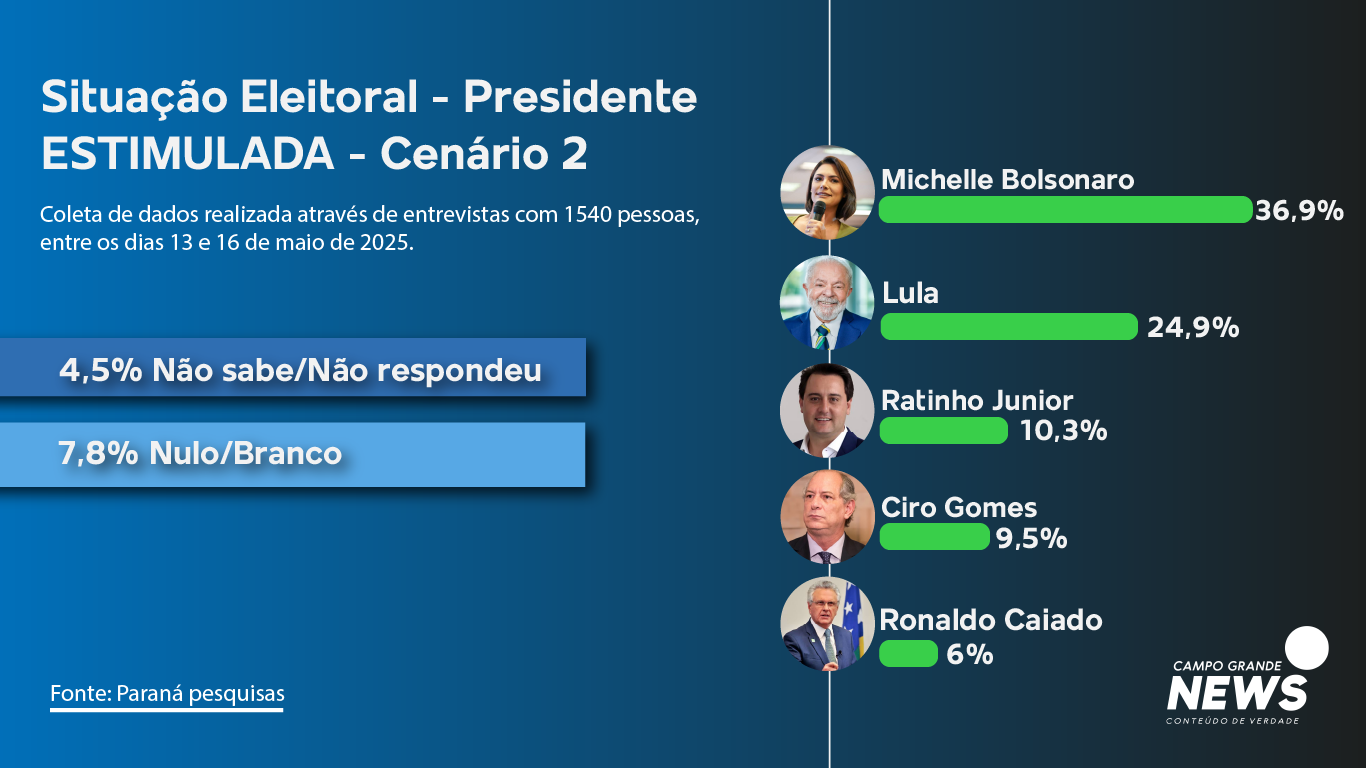Click the 7,8% Nulo/Branco banner
The image size is (1366, 768).
click(292, 455)
